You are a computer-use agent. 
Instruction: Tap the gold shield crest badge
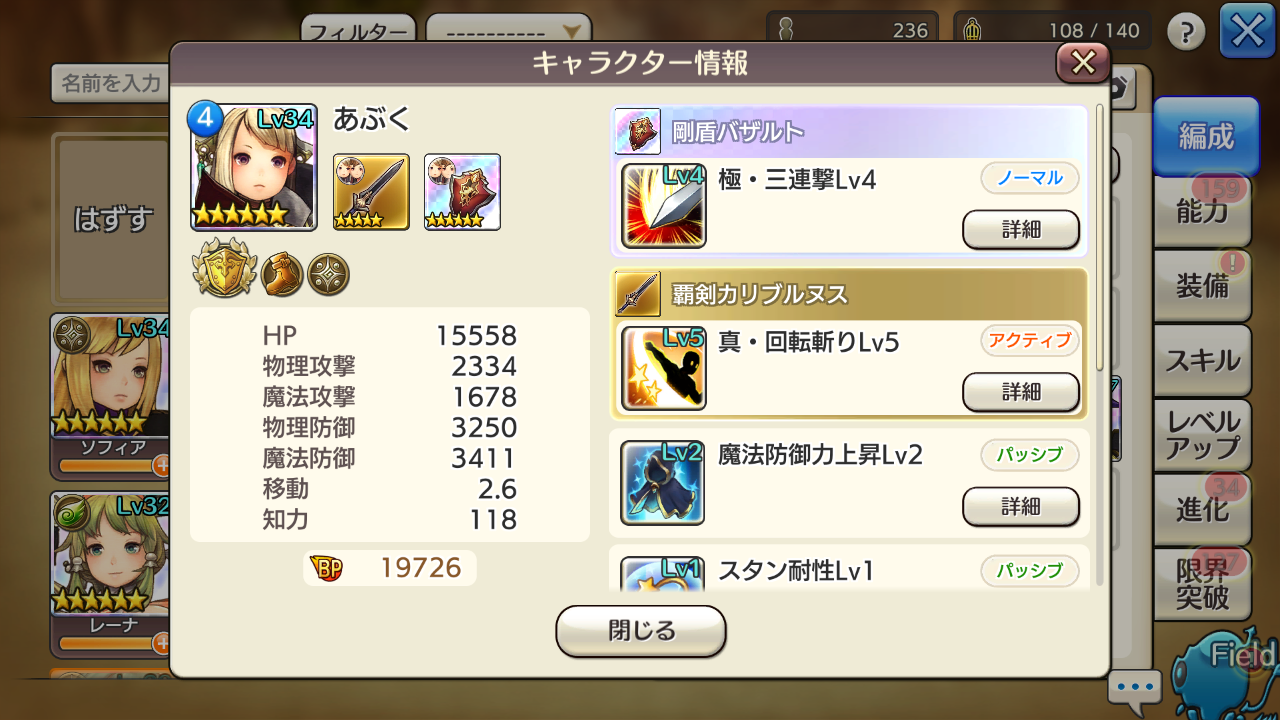click(x=224, y=271)
